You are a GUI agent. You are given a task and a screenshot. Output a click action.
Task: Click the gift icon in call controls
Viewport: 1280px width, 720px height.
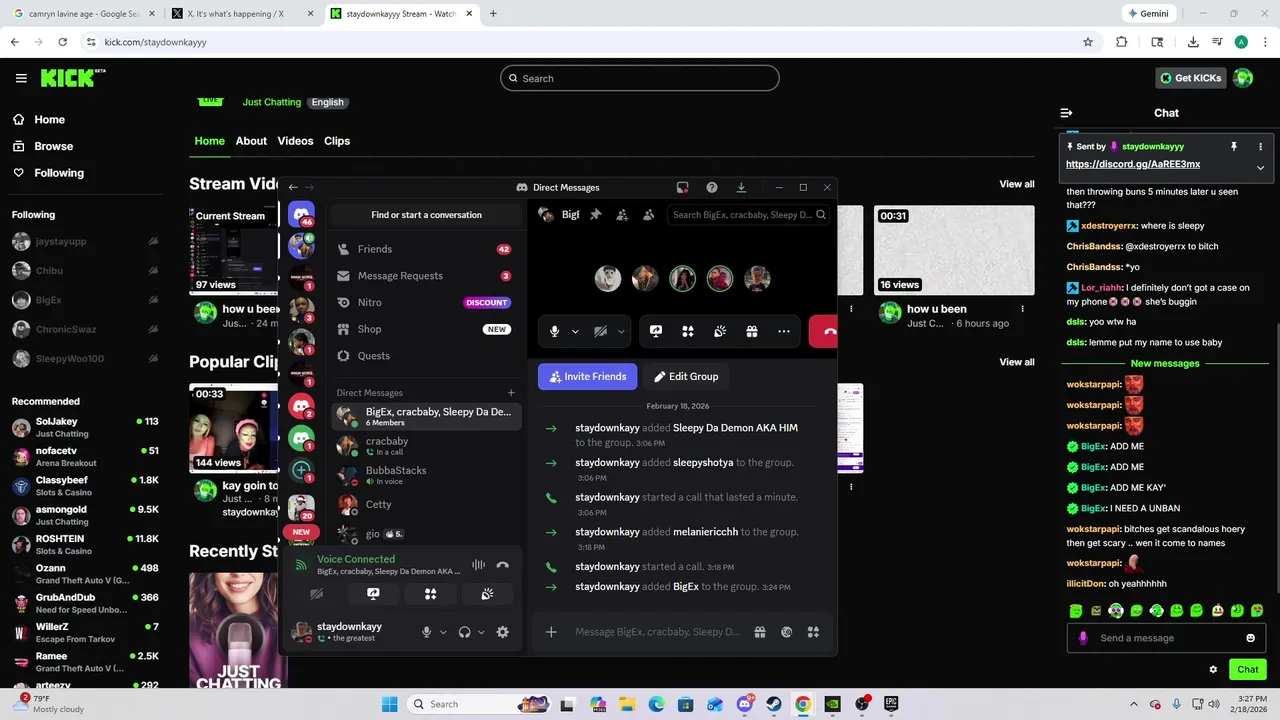(752, 331)
